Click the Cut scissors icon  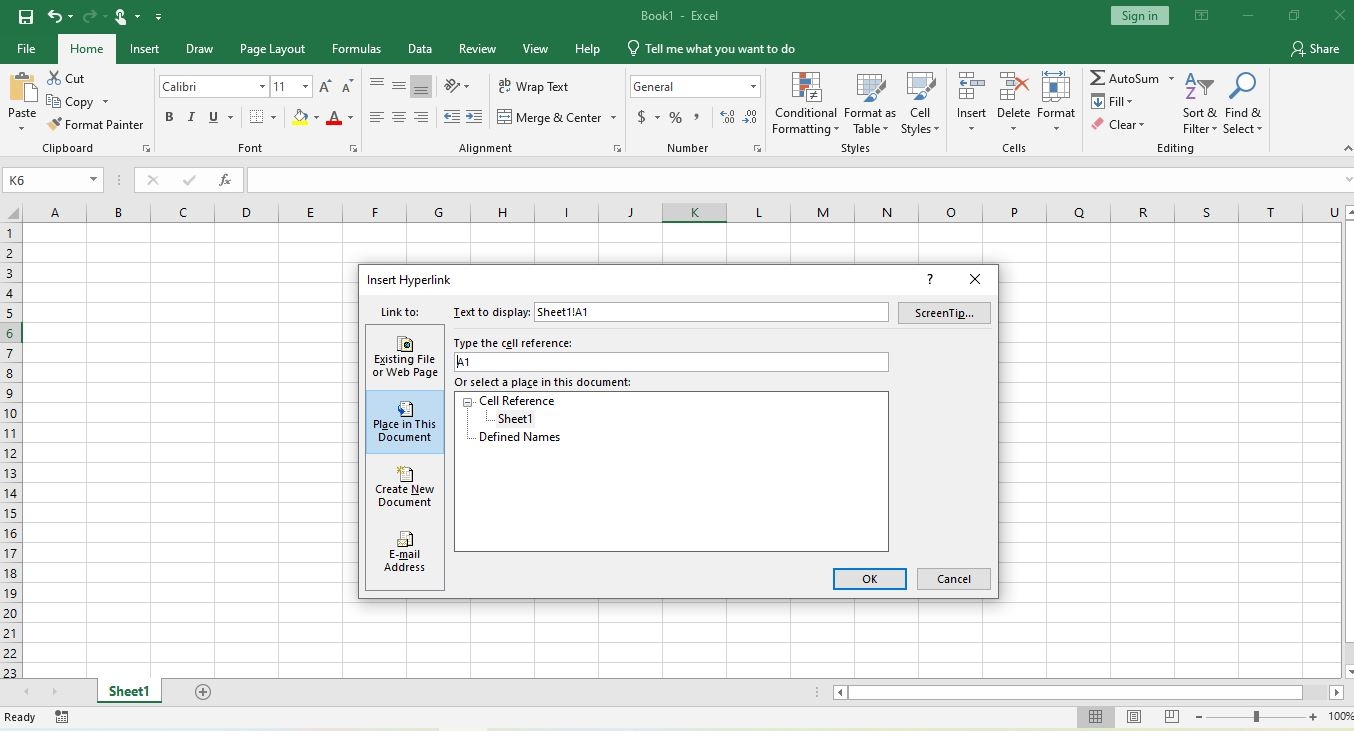[x=55, y=78]
